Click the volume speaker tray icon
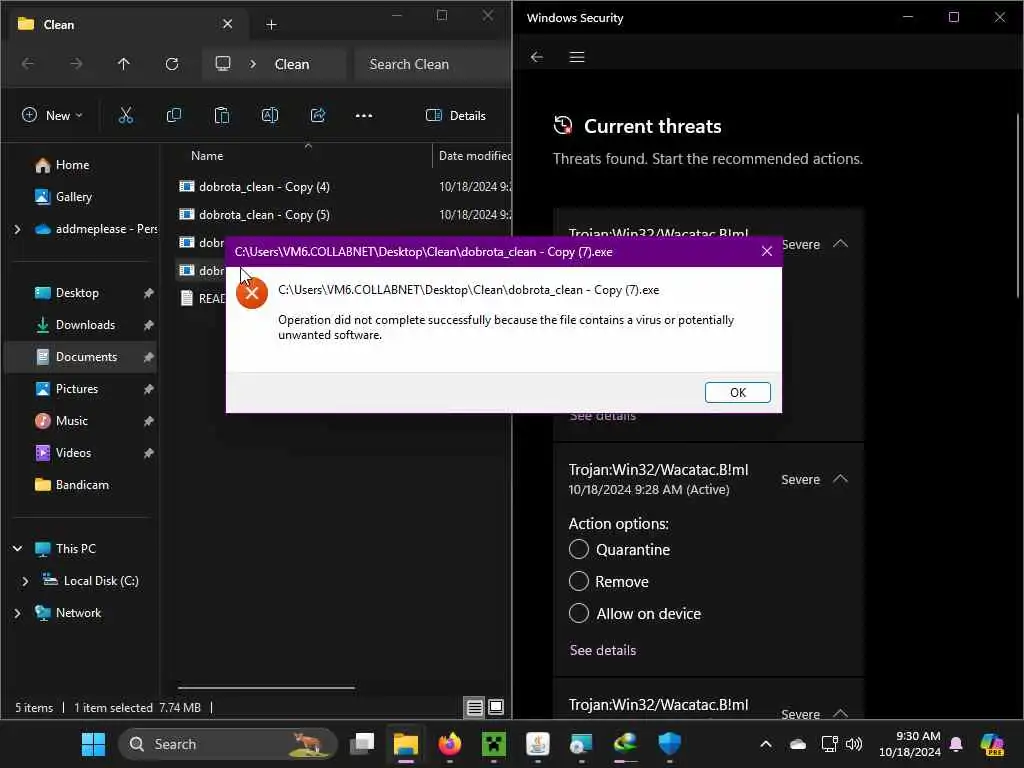This screenshot has height=768, width=1024. [854, 744]
